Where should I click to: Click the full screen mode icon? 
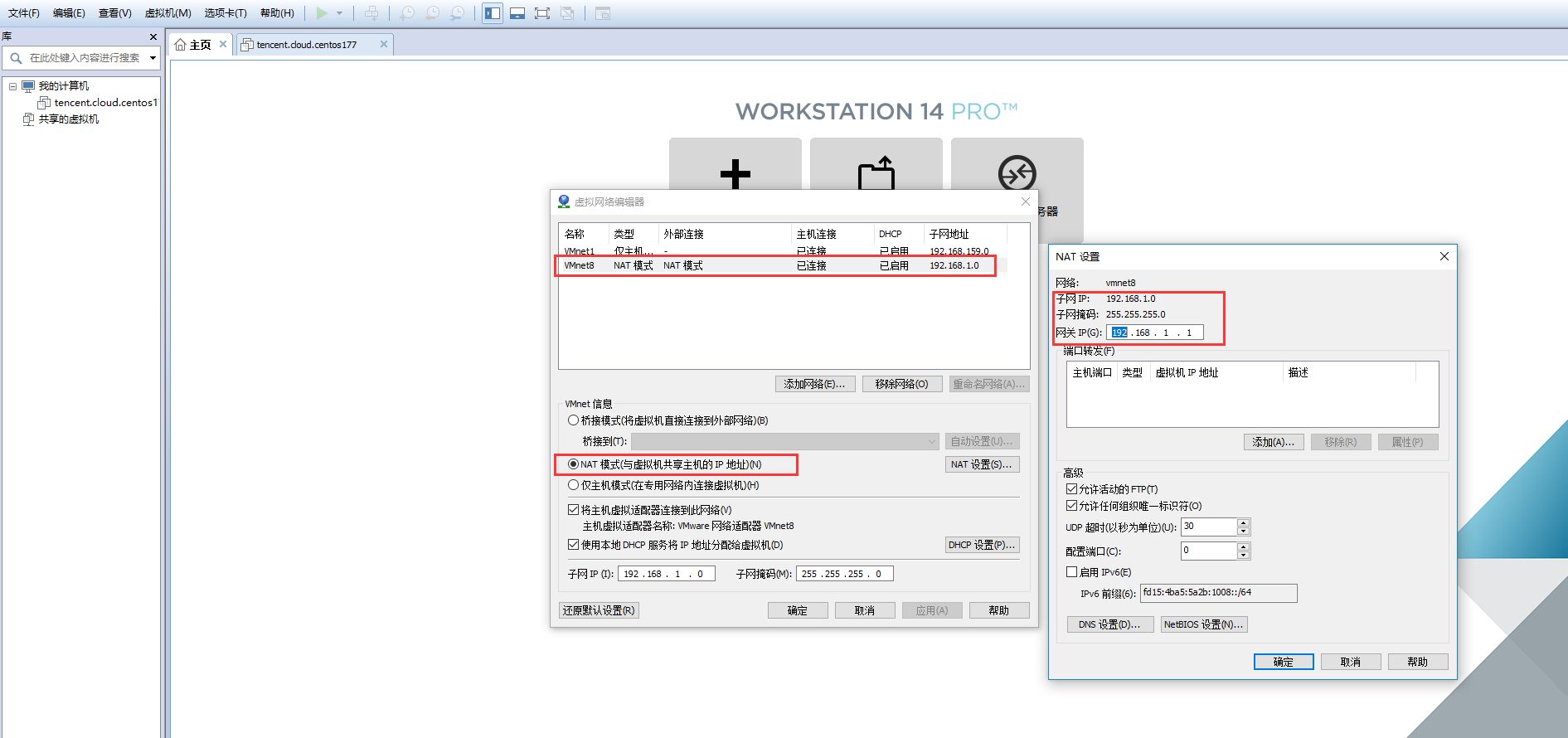[542, 13]
